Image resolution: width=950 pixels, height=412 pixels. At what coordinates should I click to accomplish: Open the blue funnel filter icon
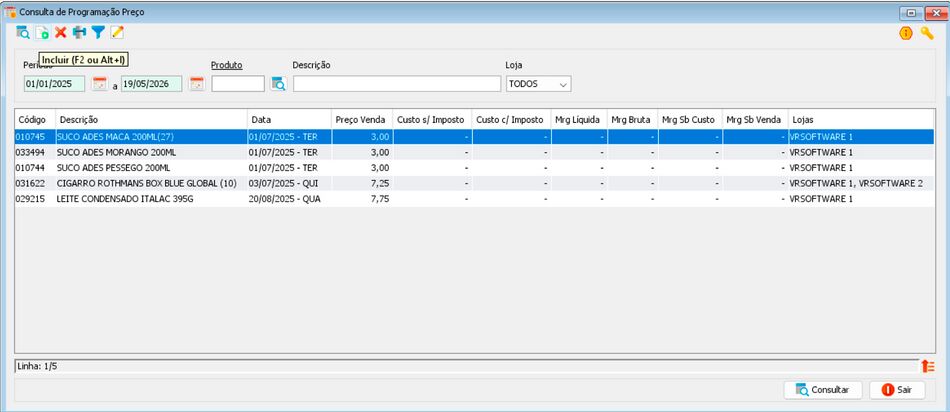click(x=98, y=33)
